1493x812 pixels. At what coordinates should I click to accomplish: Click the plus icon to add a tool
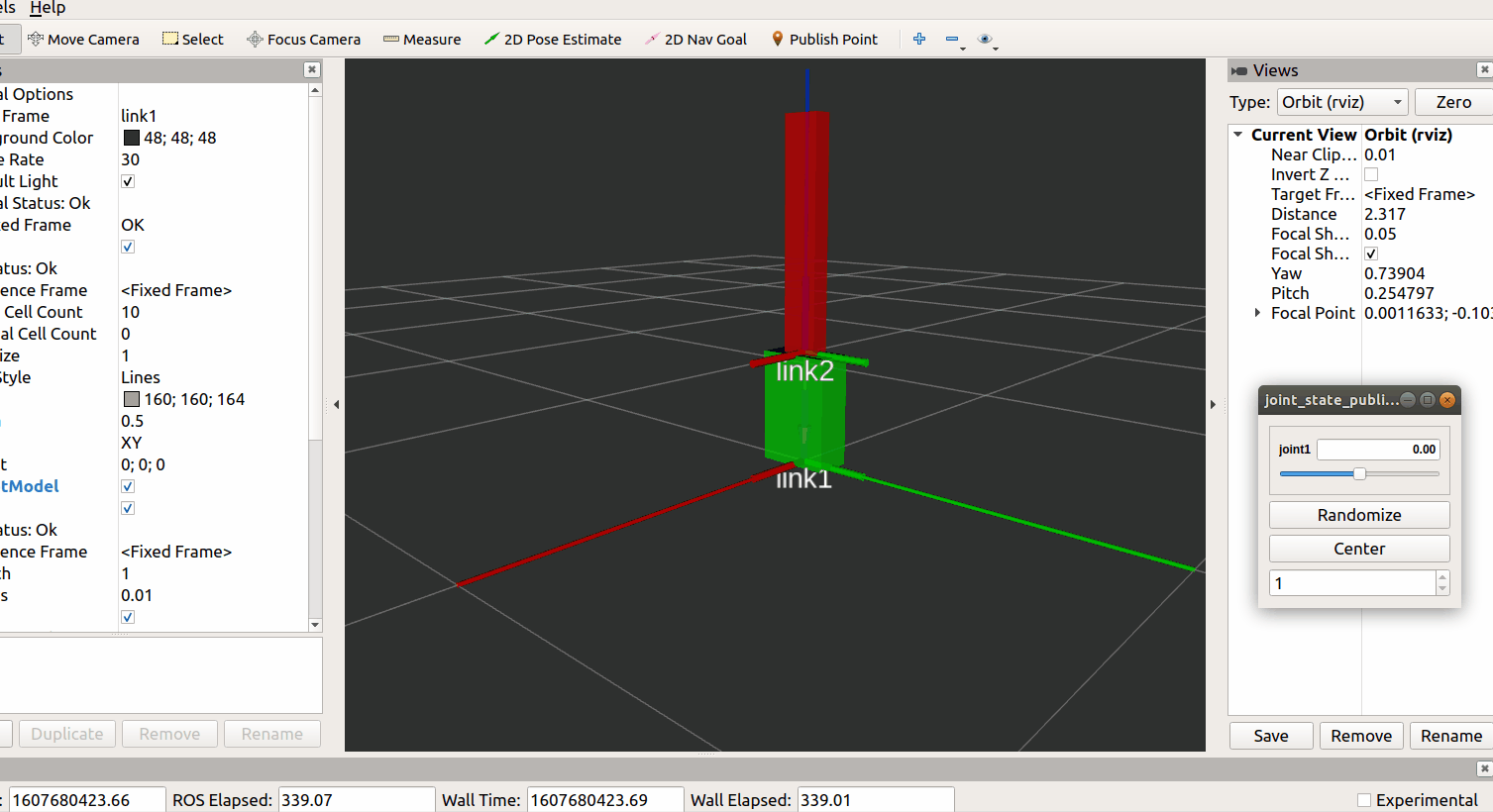pyautogui.click(x=918, y=39)
